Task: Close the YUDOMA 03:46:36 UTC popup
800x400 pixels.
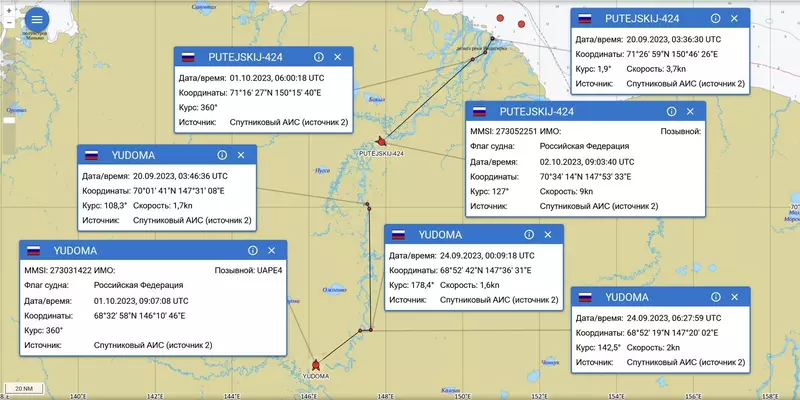Action: coord(241,155)
